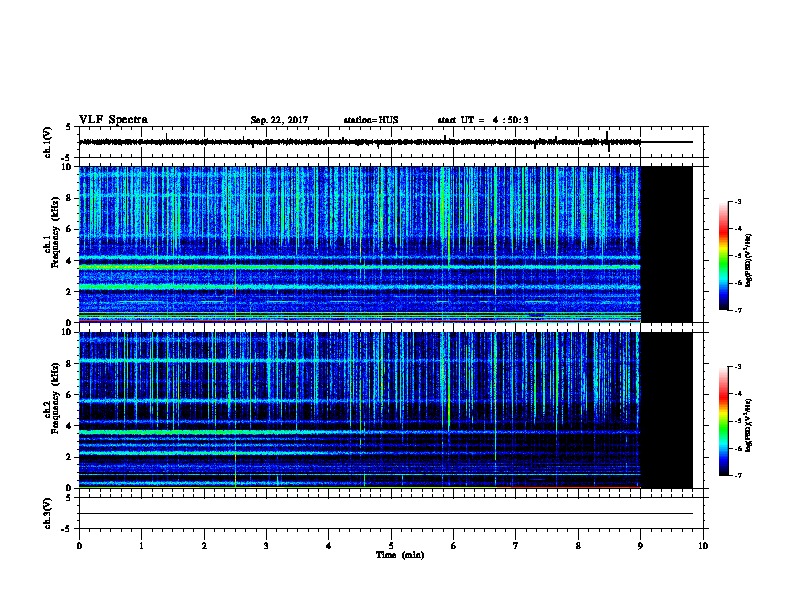Click the '4' tick on time axis

[329, 546]
